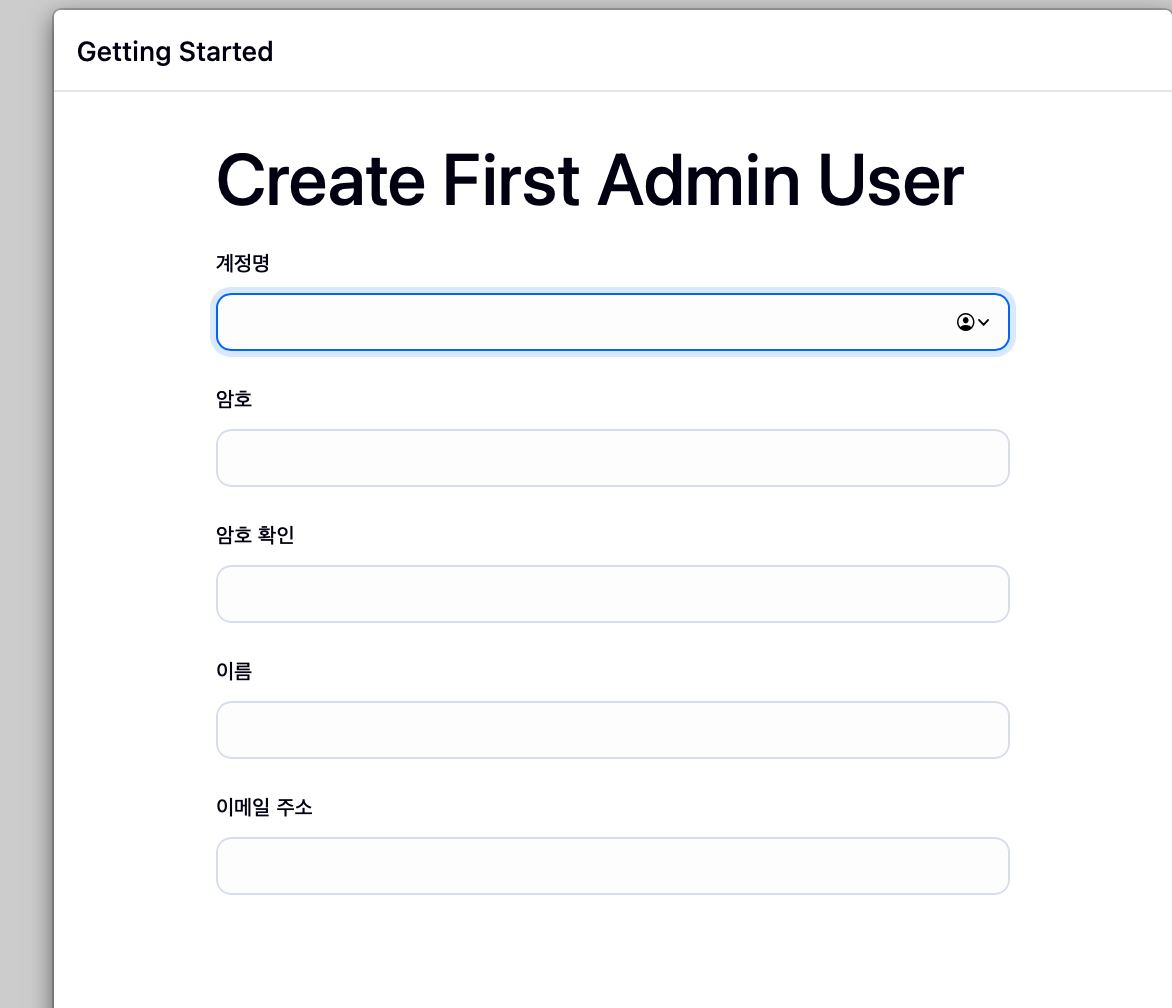Click into the 암호 password field
The image size is (1172, 1008).
[x=612, y=458]
